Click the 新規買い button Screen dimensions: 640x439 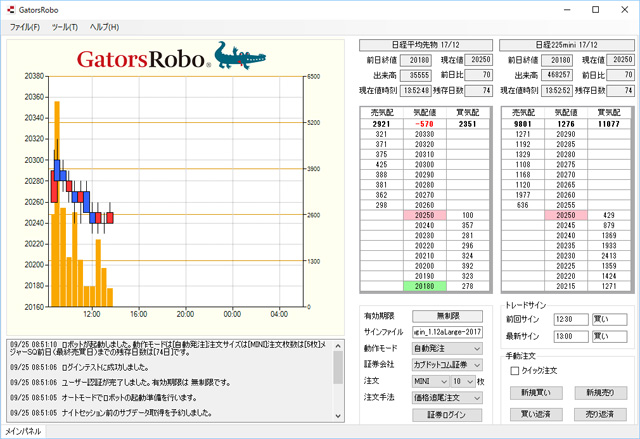pos(536,393)
